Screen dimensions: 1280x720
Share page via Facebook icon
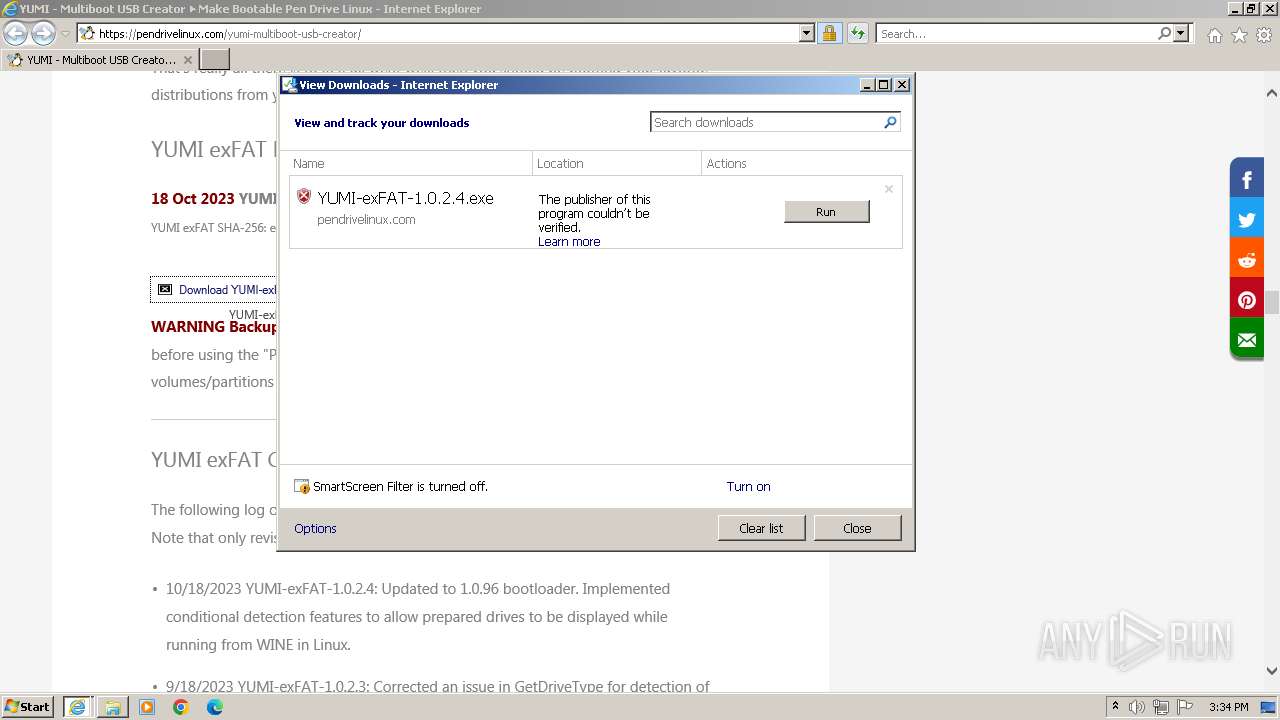(1247, 180)
